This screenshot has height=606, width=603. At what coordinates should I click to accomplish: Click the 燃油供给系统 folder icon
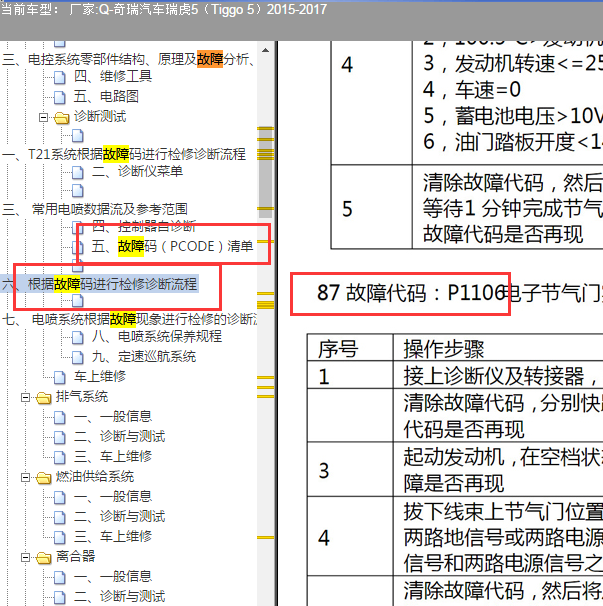44,478
